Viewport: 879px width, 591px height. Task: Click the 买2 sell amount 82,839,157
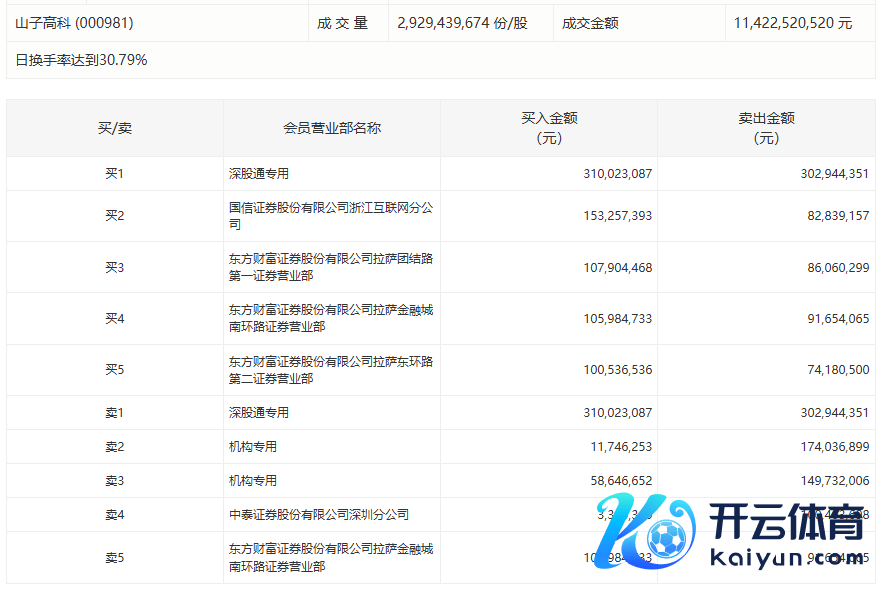pos(835,216)
